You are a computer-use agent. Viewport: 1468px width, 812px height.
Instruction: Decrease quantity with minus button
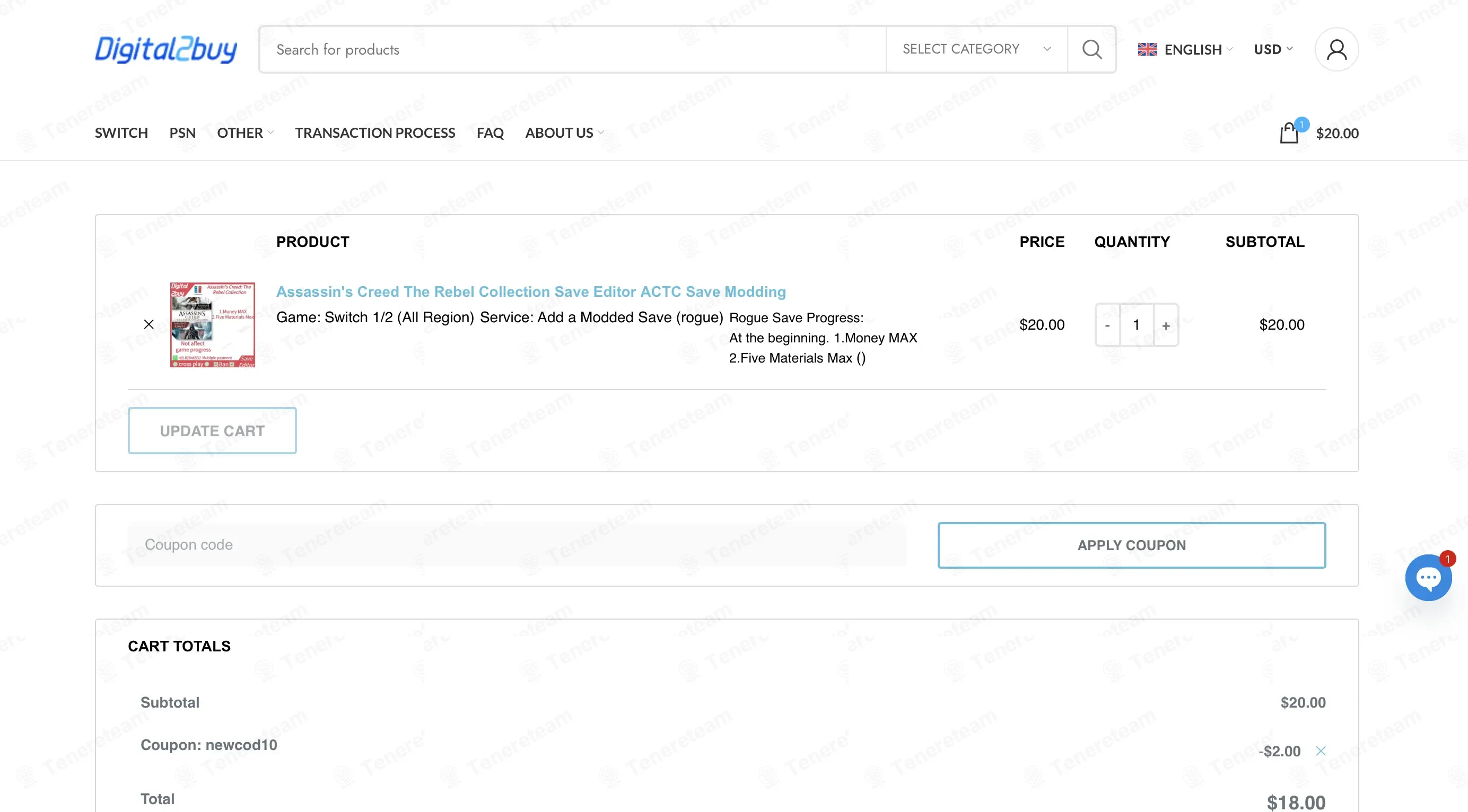[x=1107, y=324]
